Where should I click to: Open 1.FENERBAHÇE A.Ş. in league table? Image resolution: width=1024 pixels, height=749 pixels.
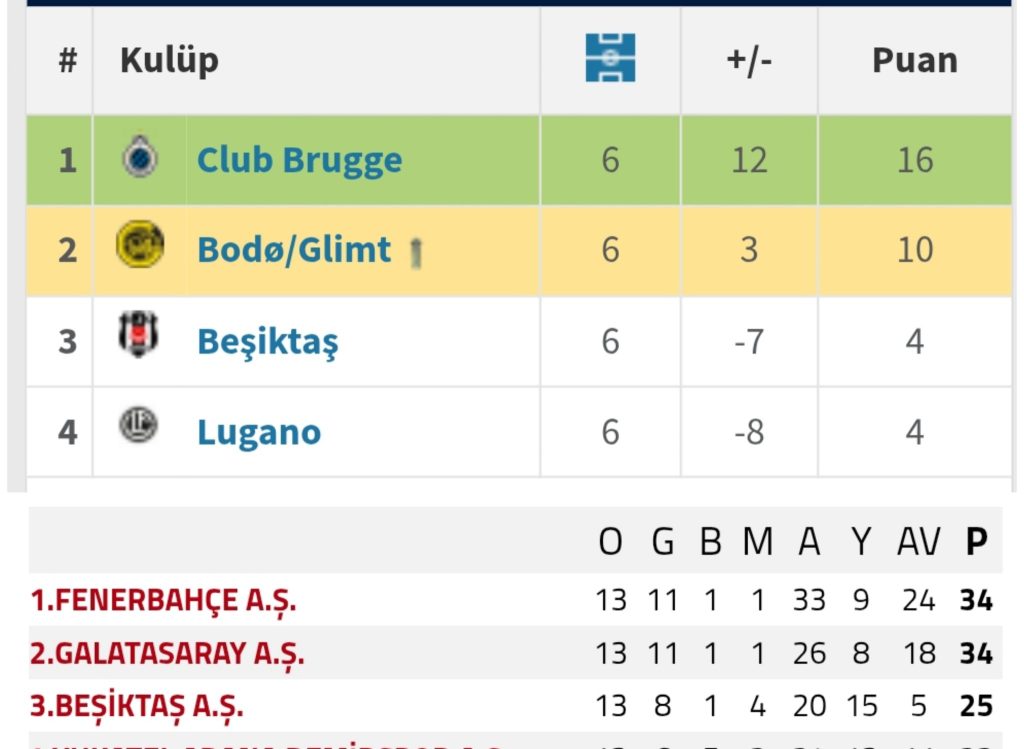(163, 600)
